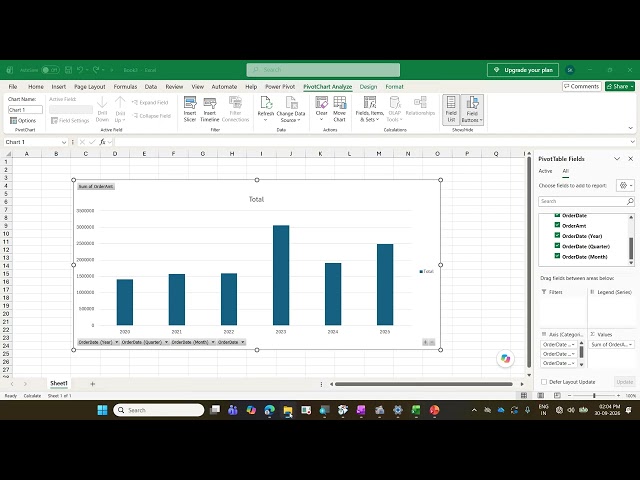
Task: Open PivotChart Options
Action: (23, 120)
